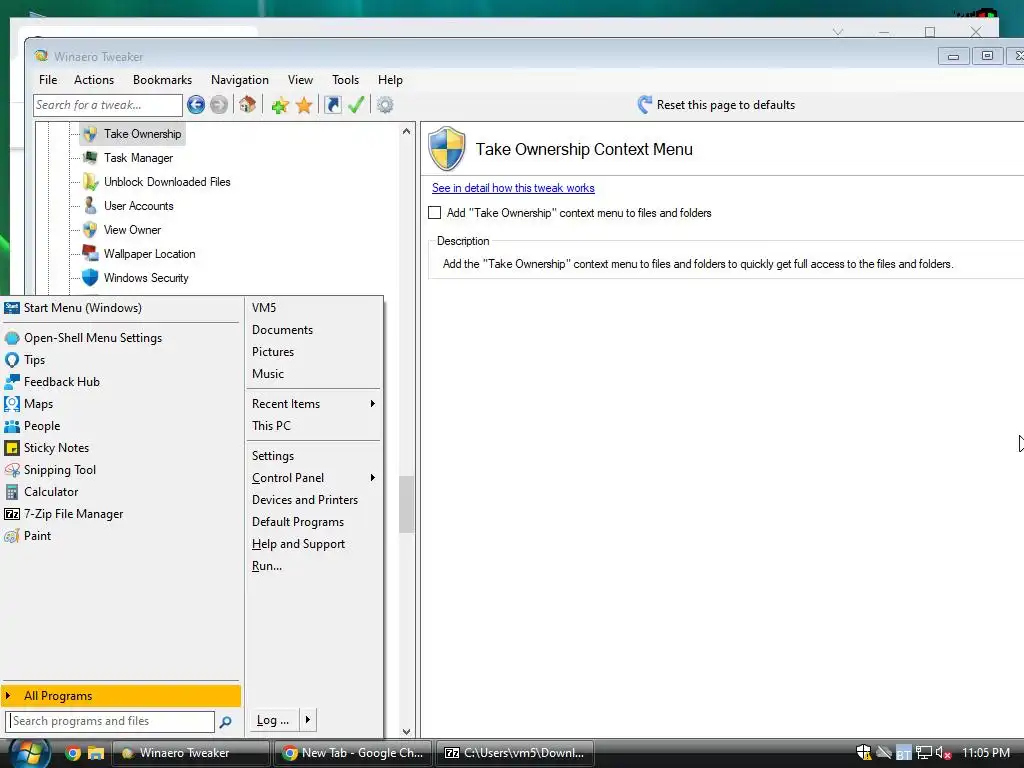
Task: Switch to New Tab - Google Chrome taskbar button
Action: (352, 753)
